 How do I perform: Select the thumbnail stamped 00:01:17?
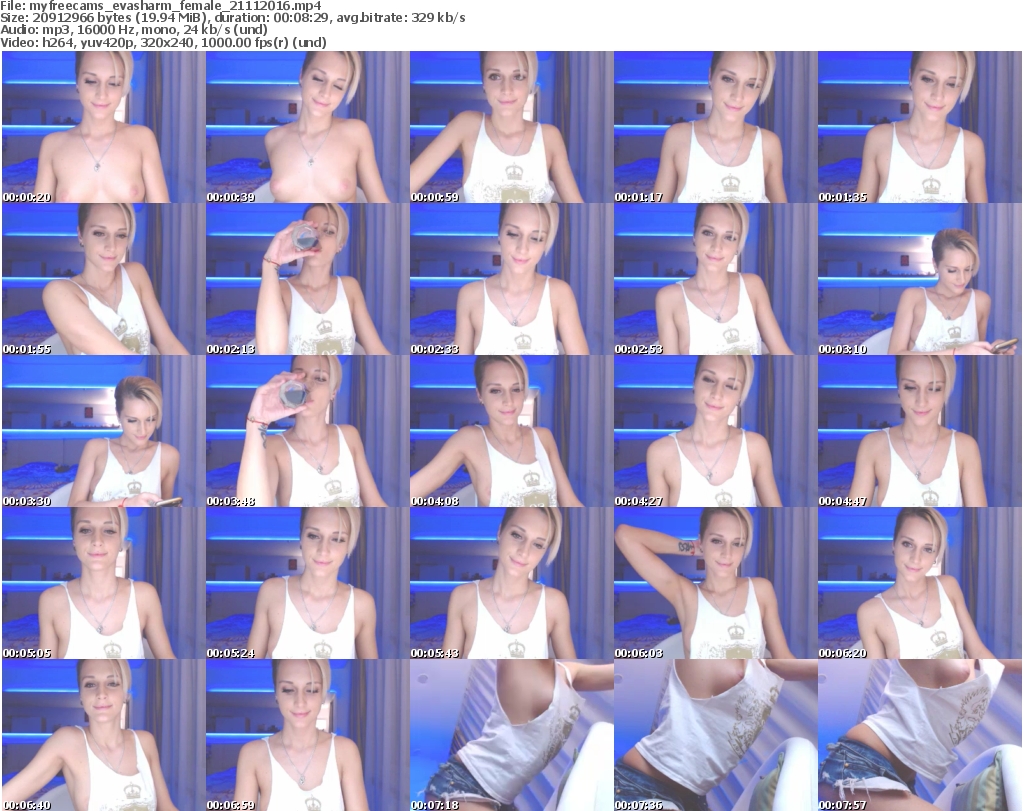point(715,127)
